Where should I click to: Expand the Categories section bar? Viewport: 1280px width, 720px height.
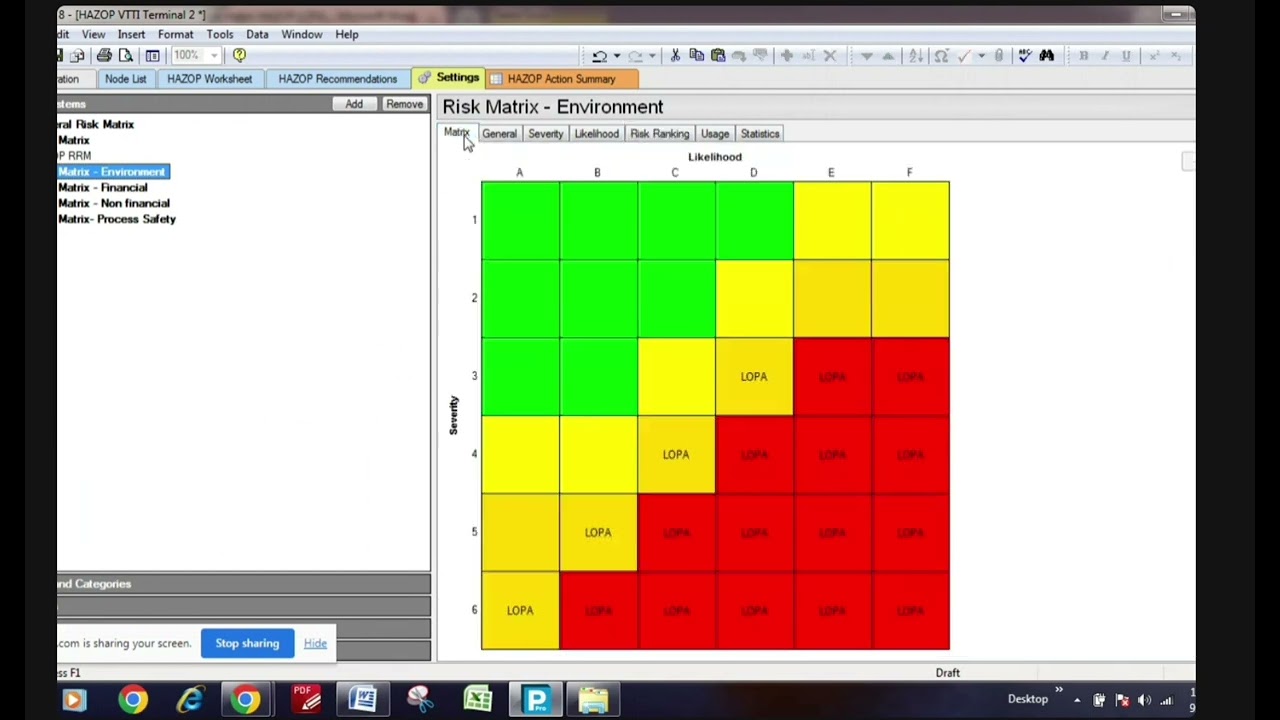click(243, 584)
